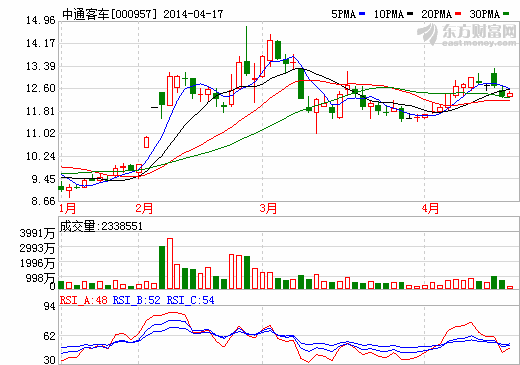Click the date 2014-04-17 in header
The image size is (520, 365).
click(x=193, y=14)
